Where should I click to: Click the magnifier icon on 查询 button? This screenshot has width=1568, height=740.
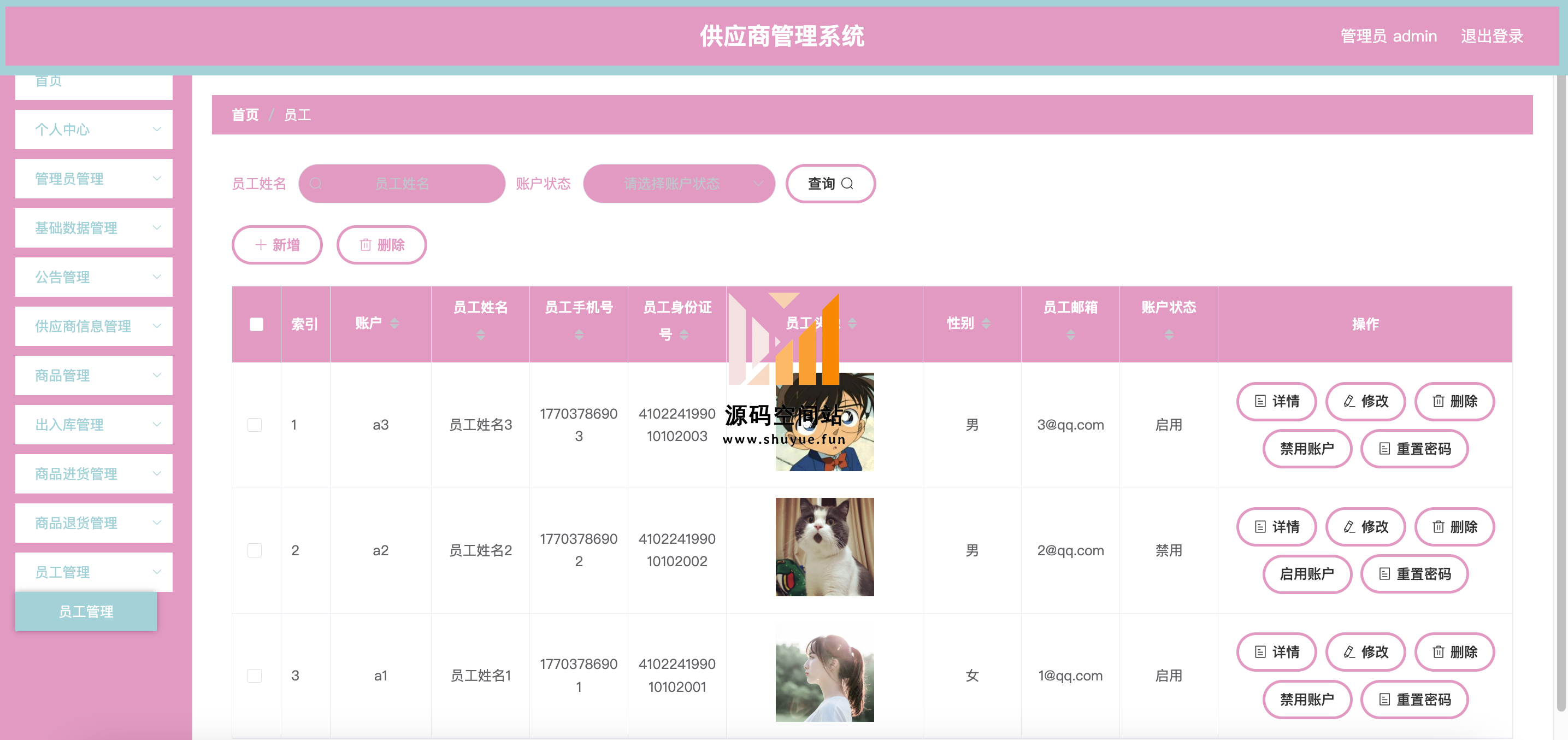[x=847, y=183]
